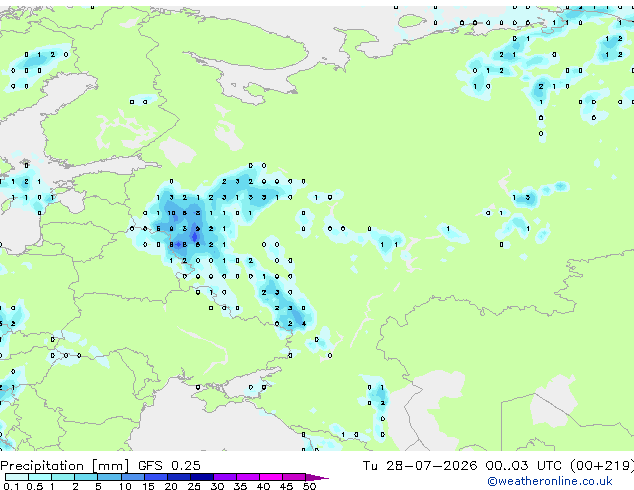
Task: Click the '20' legend scale label
Action: 171,486
